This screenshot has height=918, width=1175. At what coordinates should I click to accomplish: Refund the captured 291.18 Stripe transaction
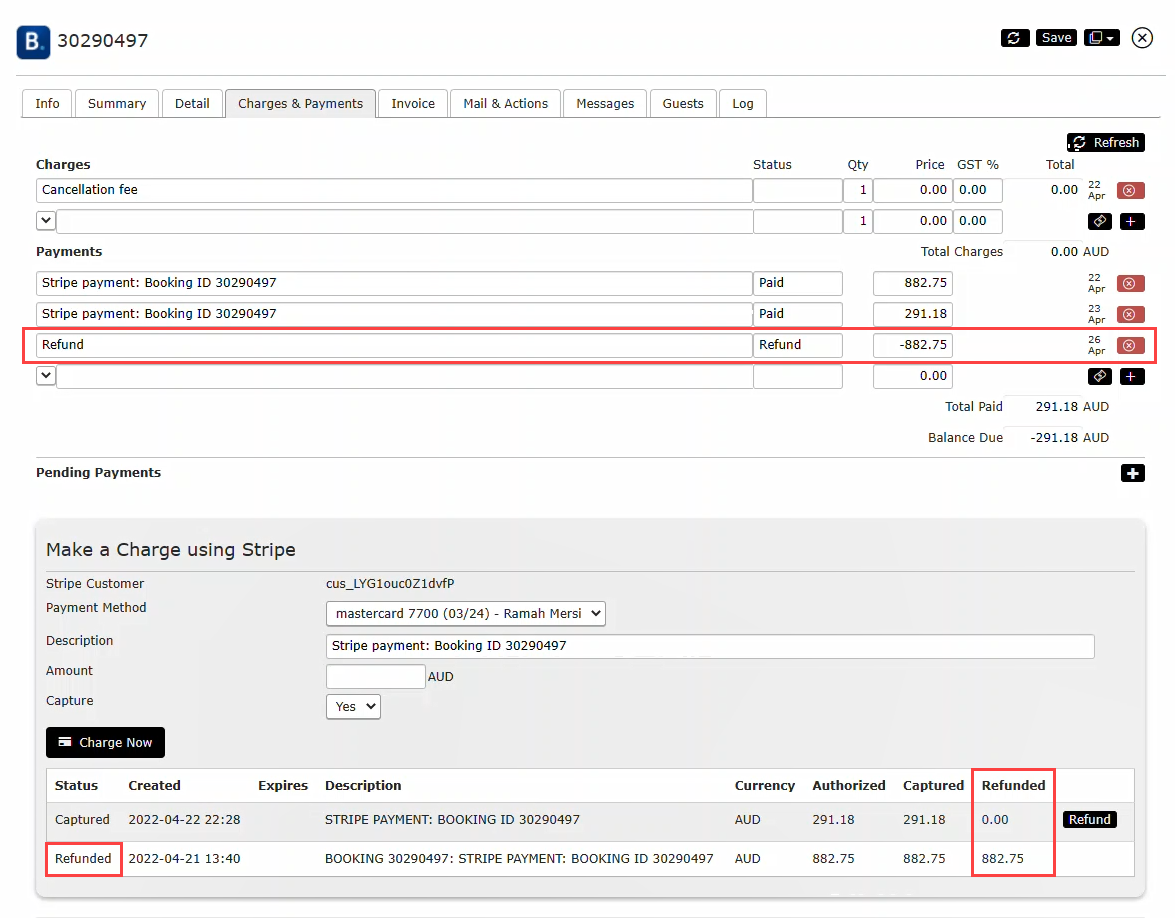pyautogui.click(x=1089, y=819)
